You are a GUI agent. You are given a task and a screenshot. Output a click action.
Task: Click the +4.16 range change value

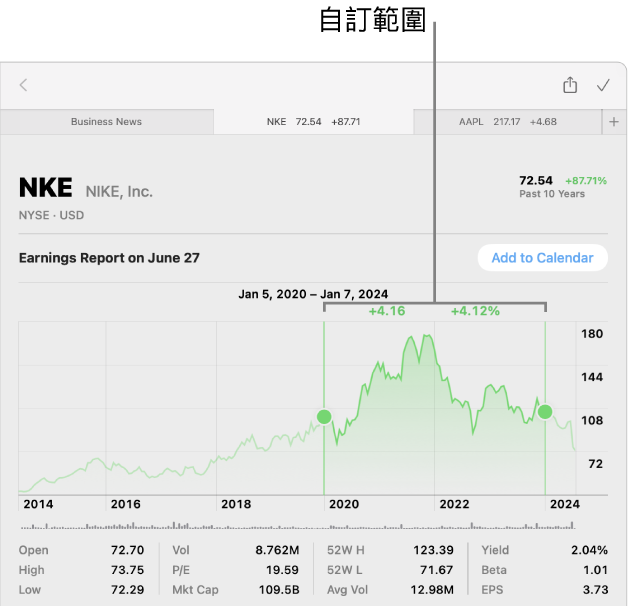pyautogui.click(x=387, y=311)
